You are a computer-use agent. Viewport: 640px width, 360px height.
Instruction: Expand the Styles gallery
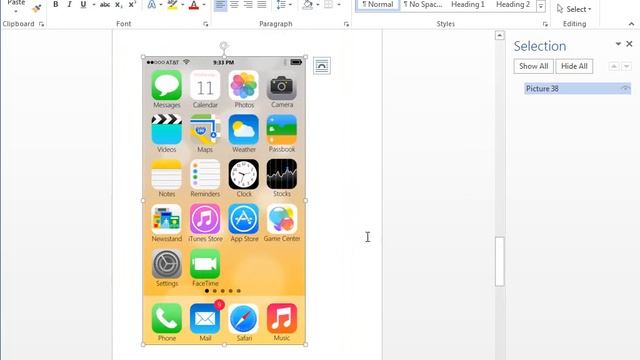541,6
